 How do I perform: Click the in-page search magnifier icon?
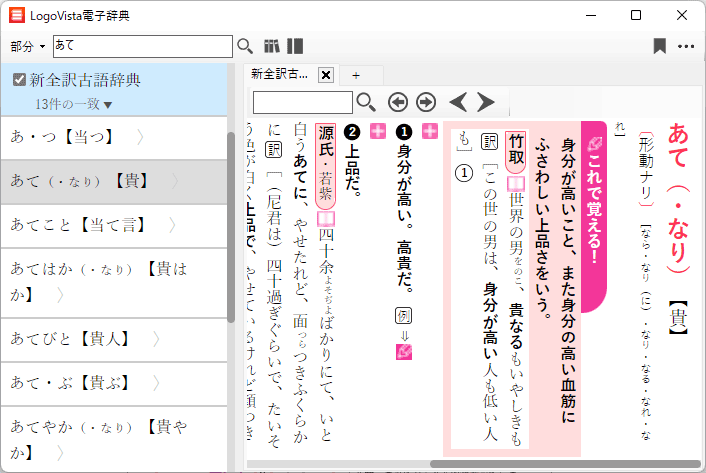(366, 103)
